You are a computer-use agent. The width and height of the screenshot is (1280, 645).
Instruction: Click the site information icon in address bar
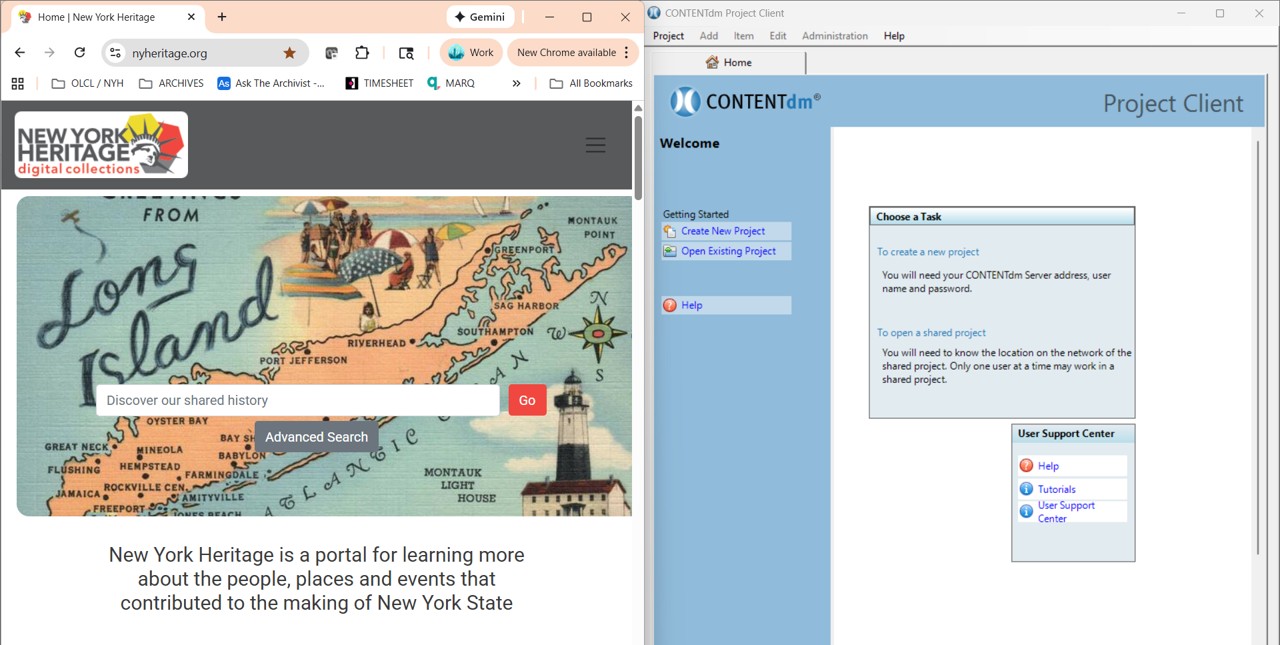point(115,53)
